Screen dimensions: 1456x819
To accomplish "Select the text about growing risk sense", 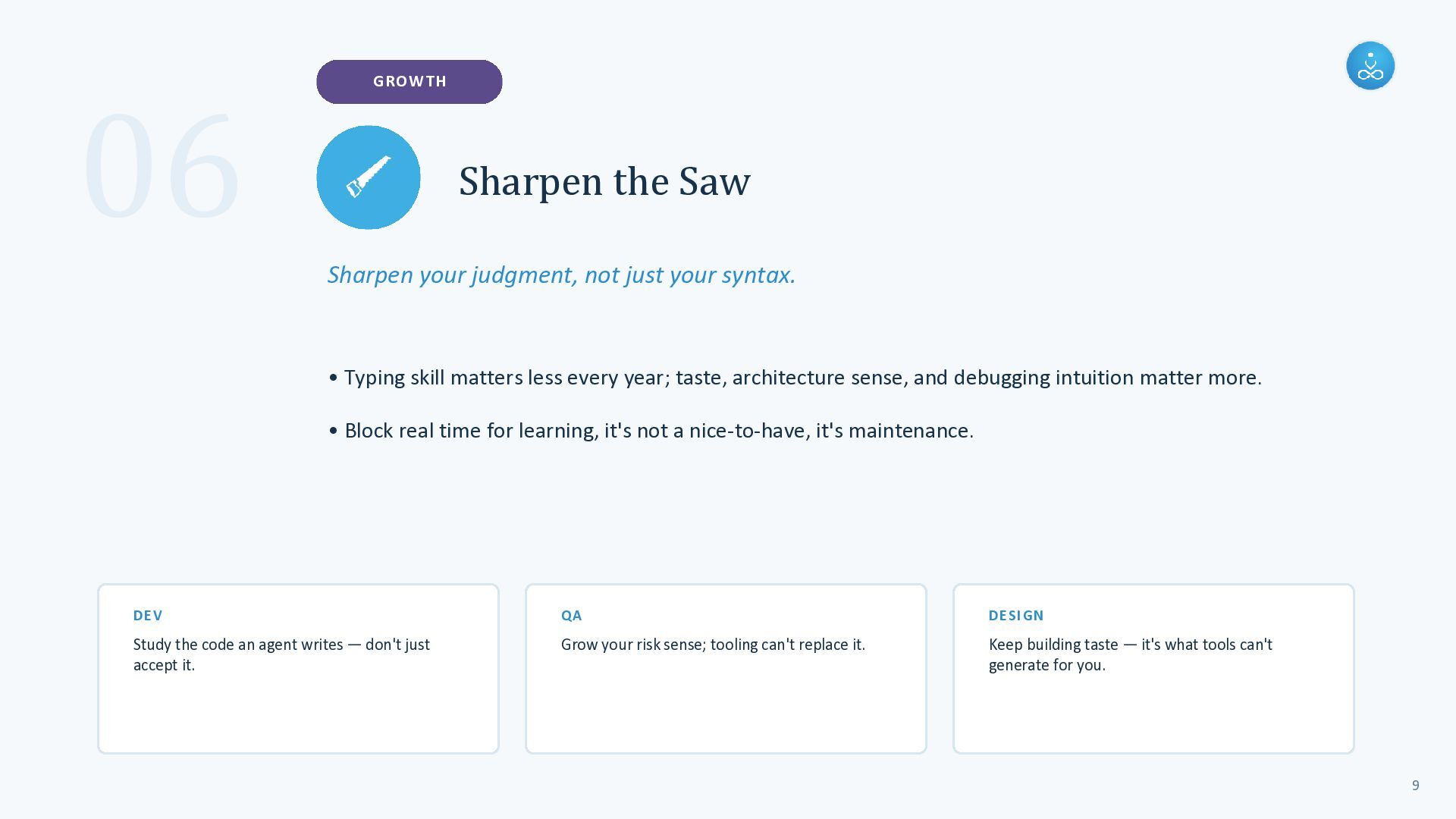I will point(713,645).
